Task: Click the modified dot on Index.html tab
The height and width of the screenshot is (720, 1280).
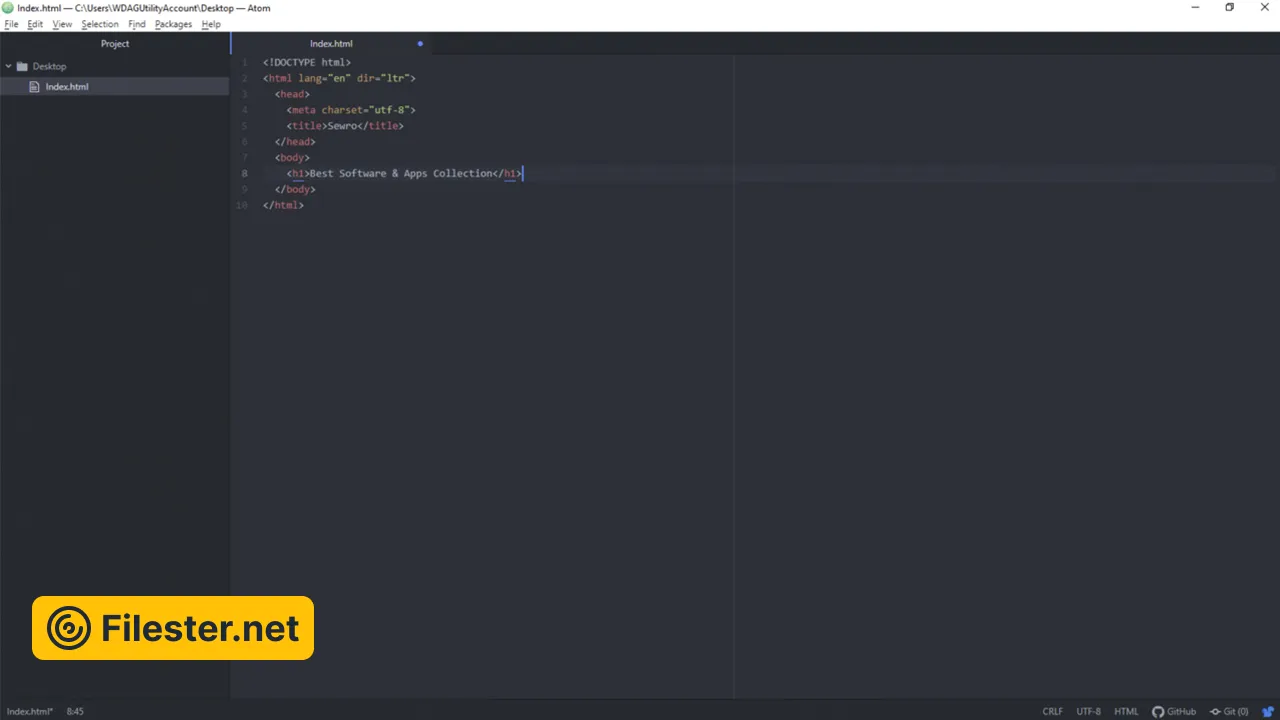Action: 420,44
